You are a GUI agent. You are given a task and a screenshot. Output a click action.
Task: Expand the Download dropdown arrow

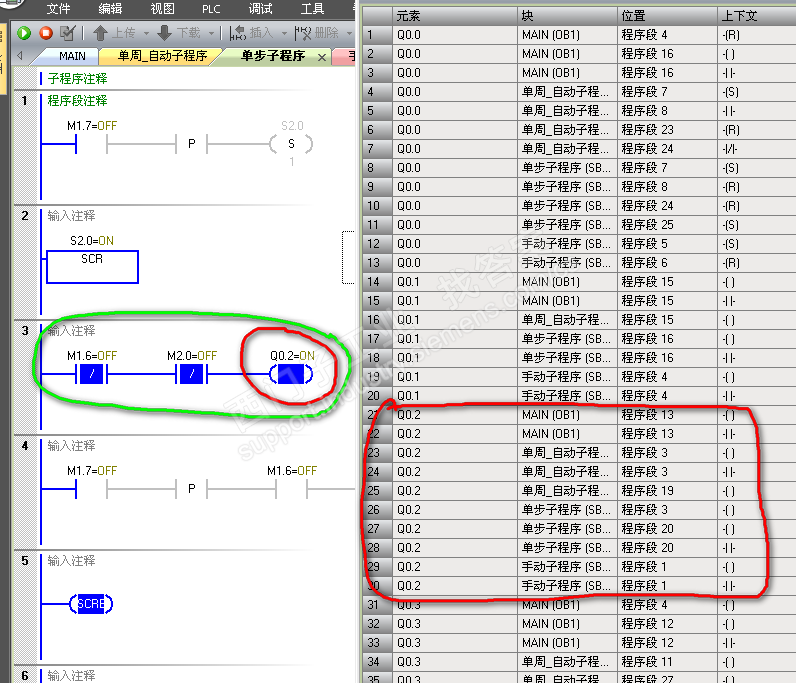pos(208,33)
